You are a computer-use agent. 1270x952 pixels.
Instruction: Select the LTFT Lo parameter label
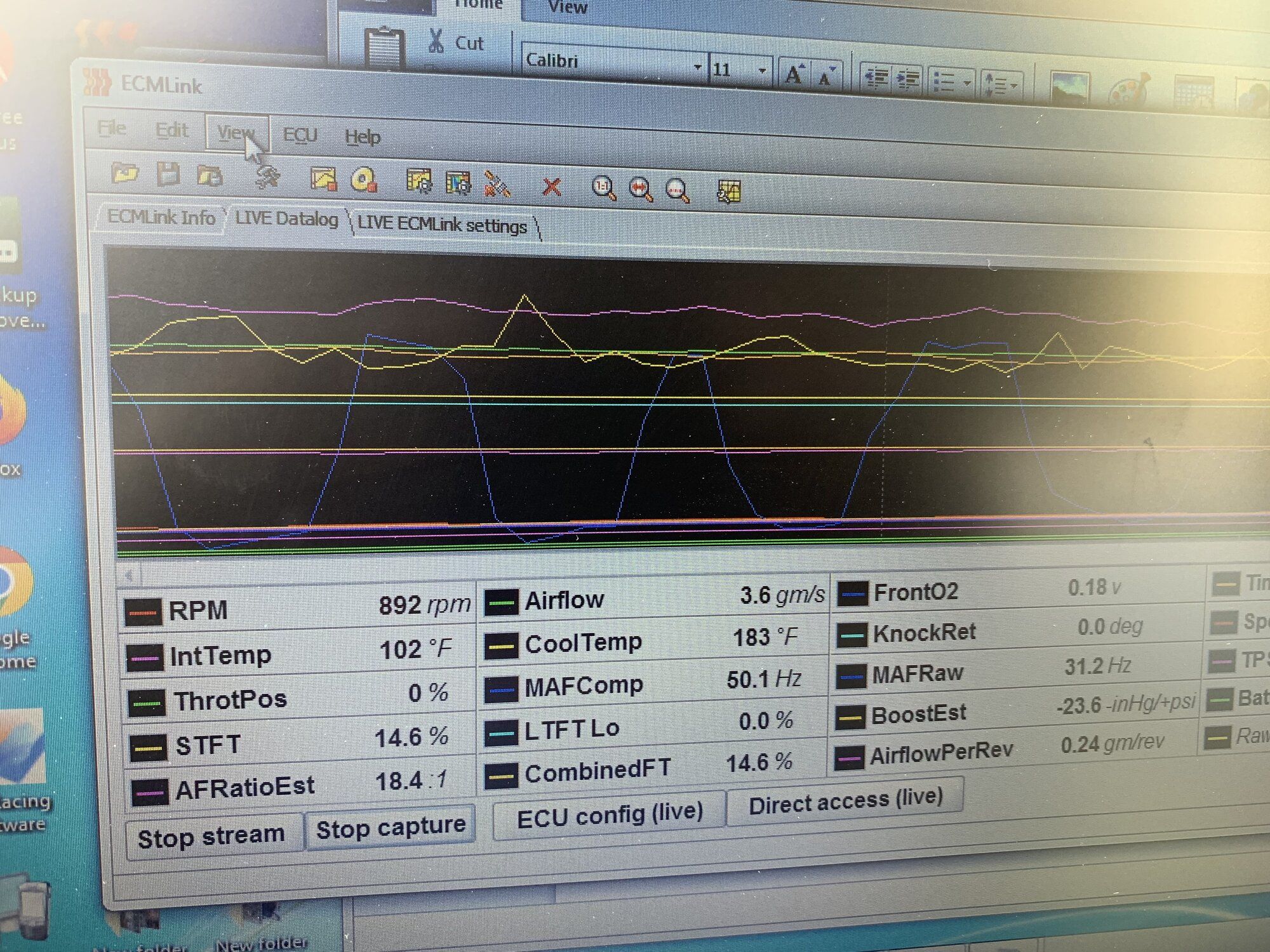click(571, 730)
